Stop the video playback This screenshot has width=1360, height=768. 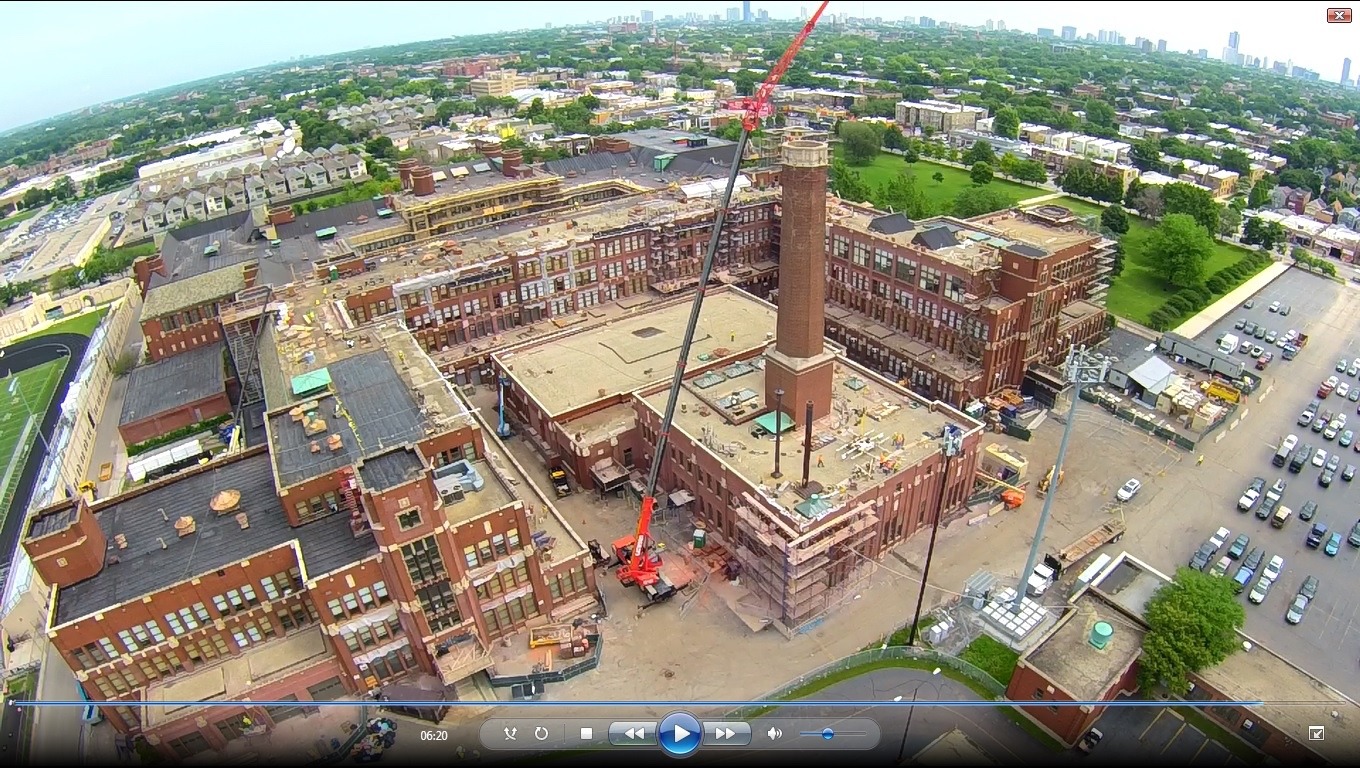pos(586,734)
